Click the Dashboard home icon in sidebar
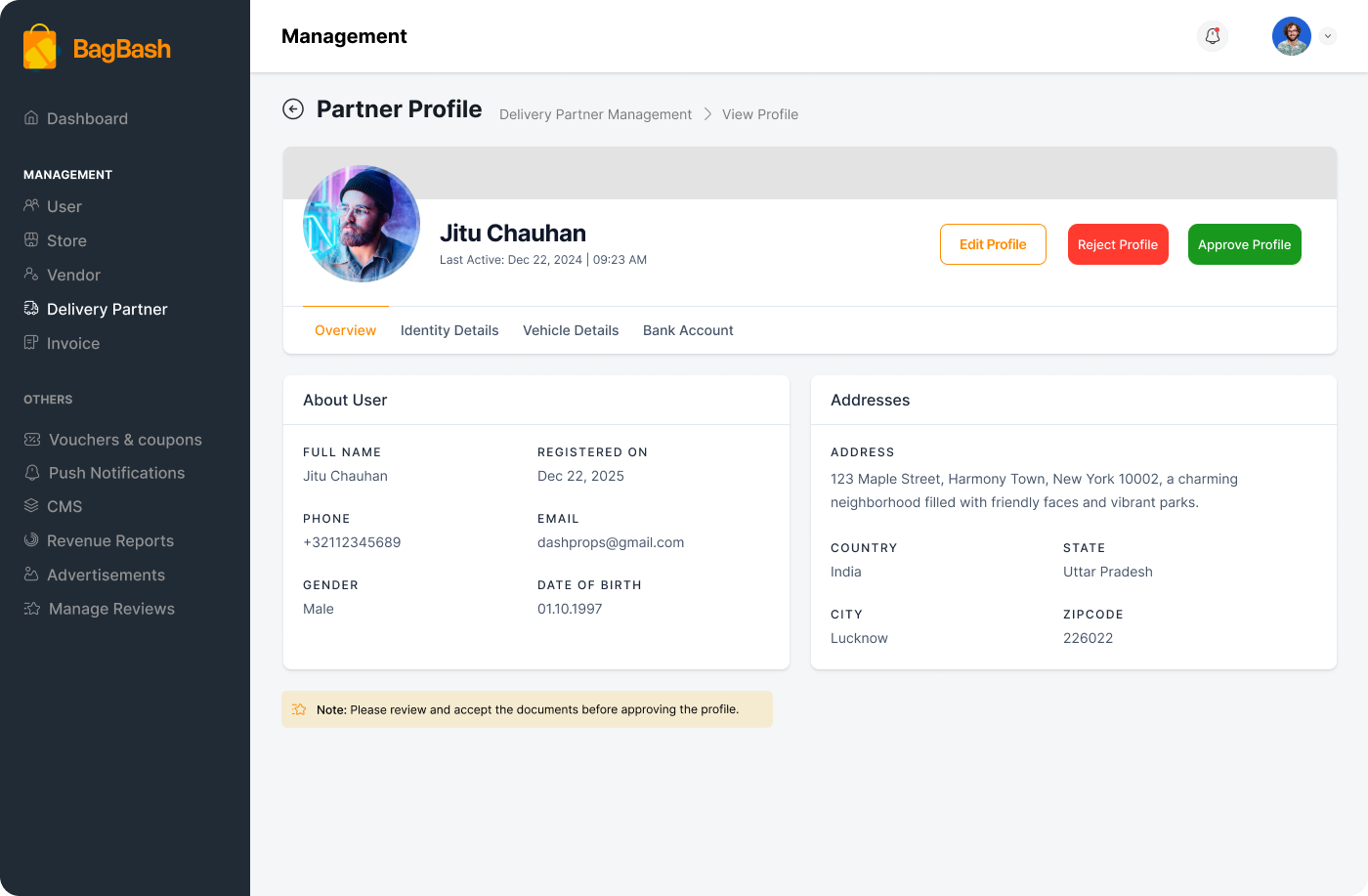Viewport: 1368px width, 896px height. coord(31,118)
